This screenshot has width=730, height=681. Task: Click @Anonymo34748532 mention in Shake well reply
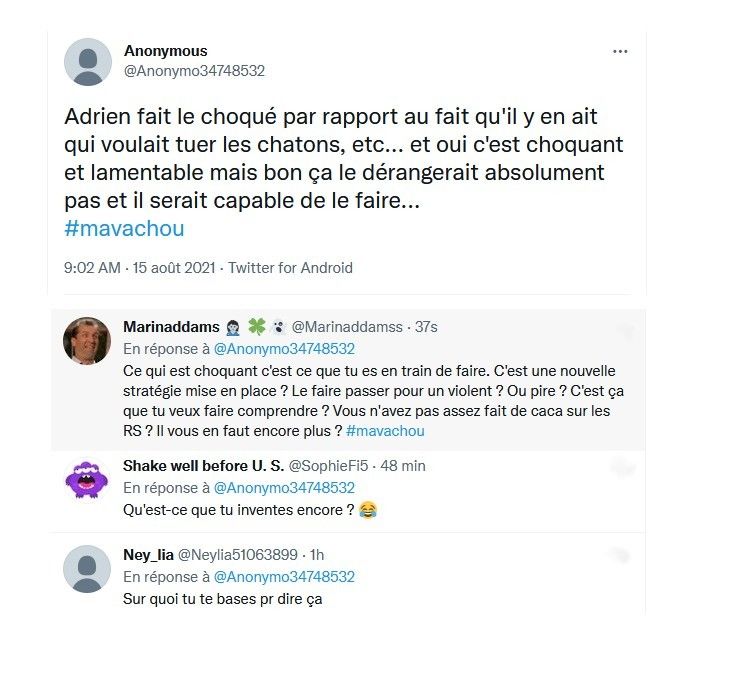click(x=284, y=487)
